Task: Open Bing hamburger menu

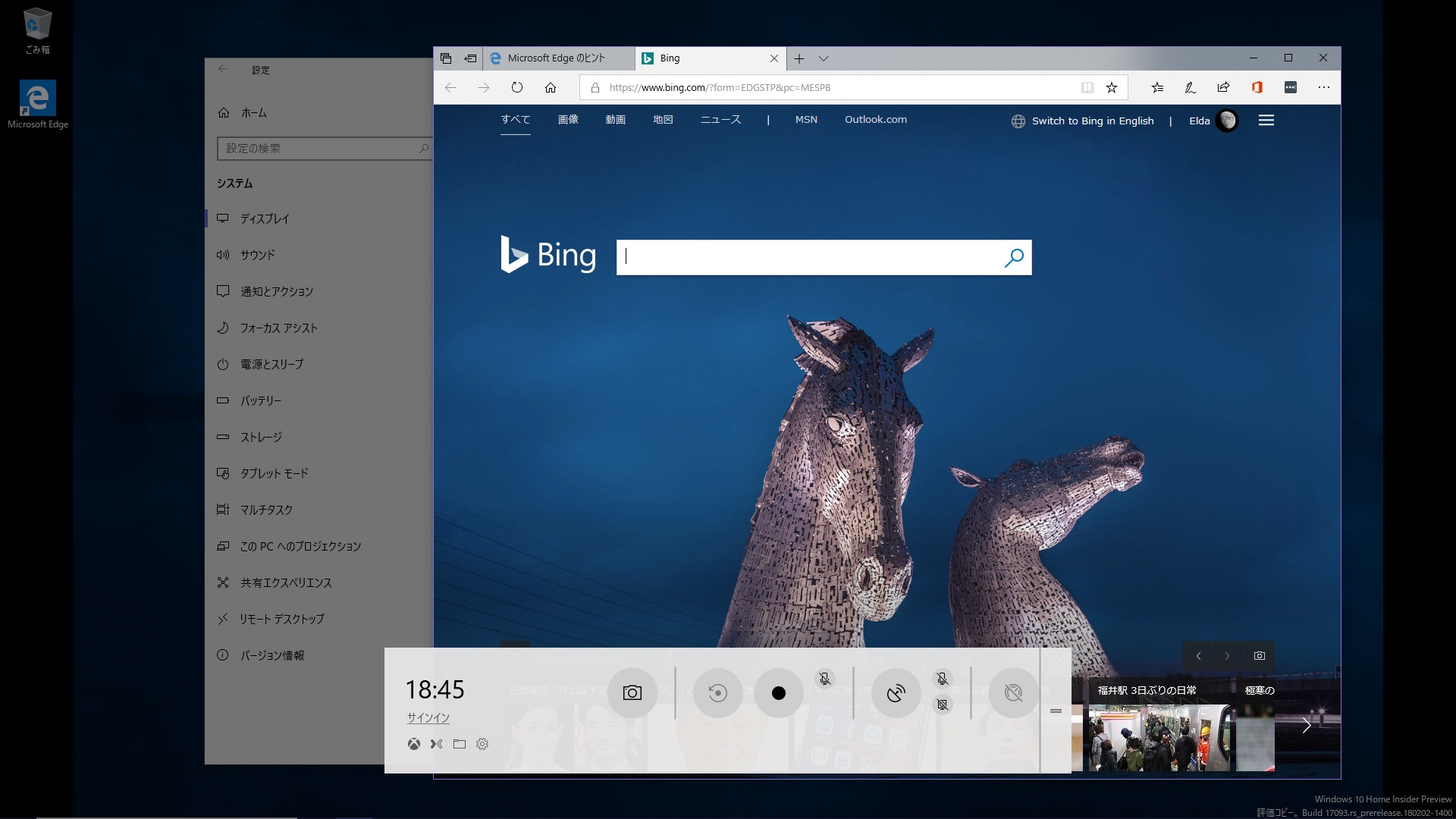Action: tap(1266, 121)
